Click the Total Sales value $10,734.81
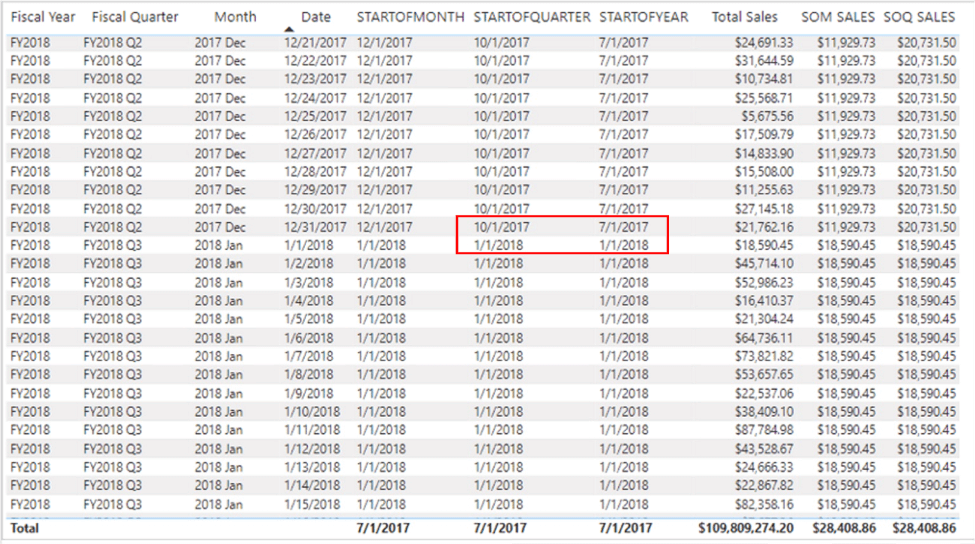975x544 pixels. (764, 79)
